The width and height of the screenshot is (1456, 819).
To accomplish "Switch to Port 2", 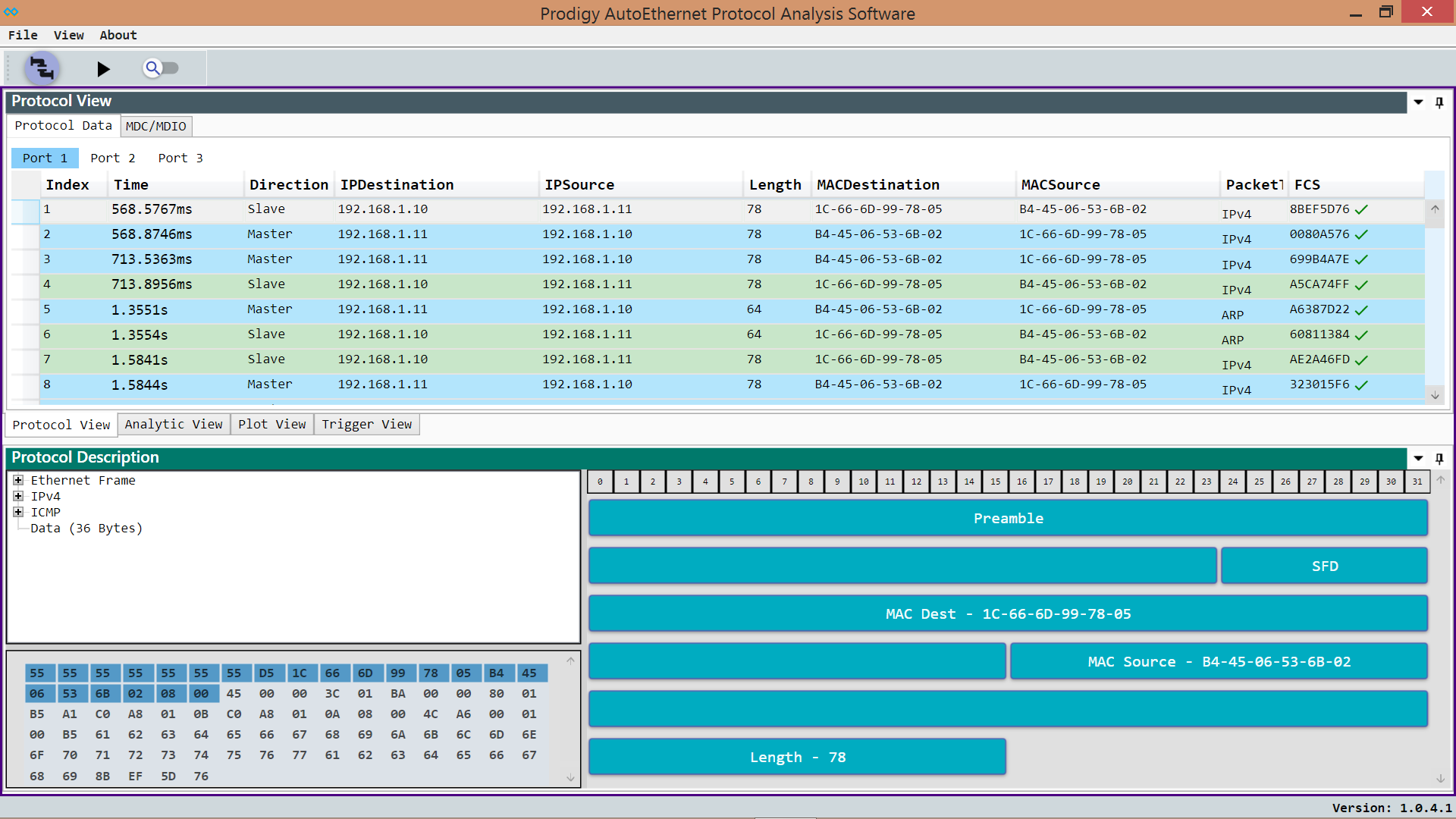I will (x=113, y=158).
